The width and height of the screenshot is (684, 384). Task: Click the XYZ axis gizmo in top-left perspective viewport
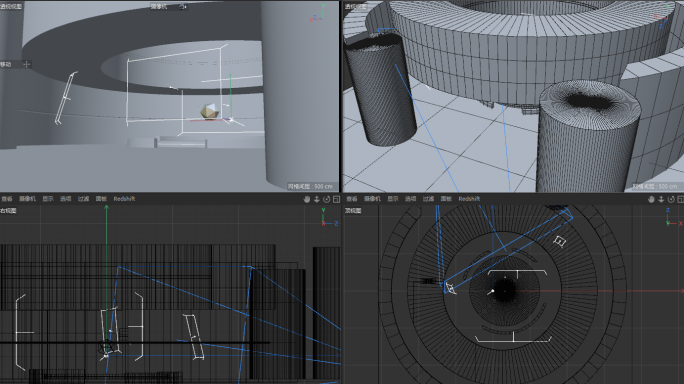pos(318,13)
